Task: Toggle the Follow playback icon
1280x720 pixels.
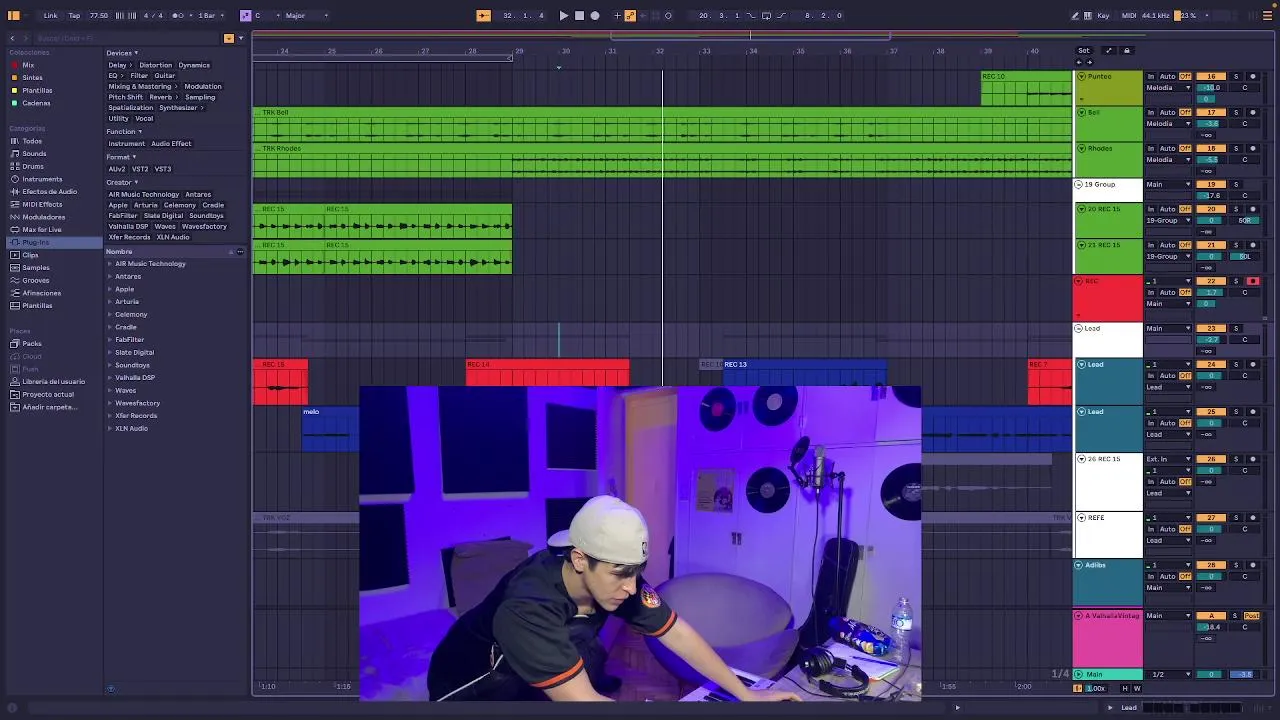Action: click(x=483, y=15)
